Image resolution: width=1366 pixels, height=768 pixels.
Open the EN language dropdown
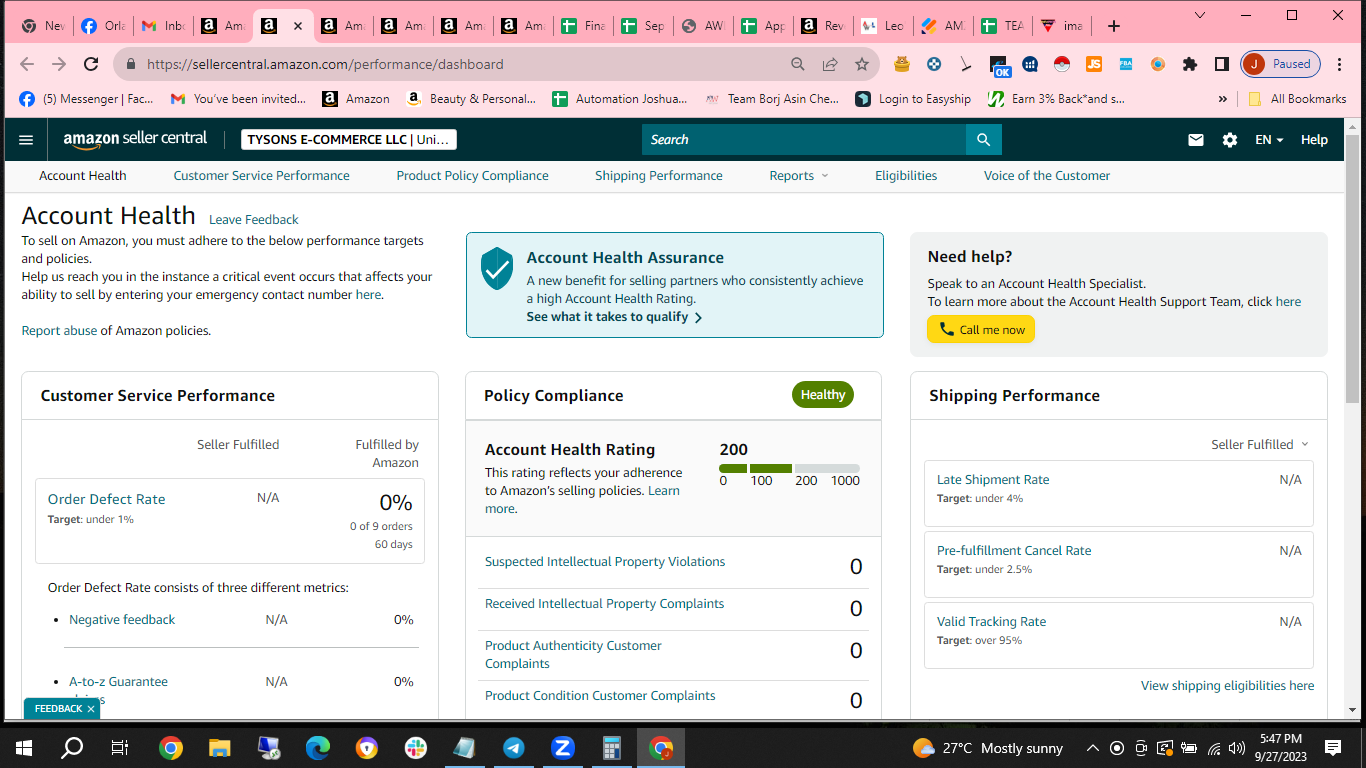1269,140
